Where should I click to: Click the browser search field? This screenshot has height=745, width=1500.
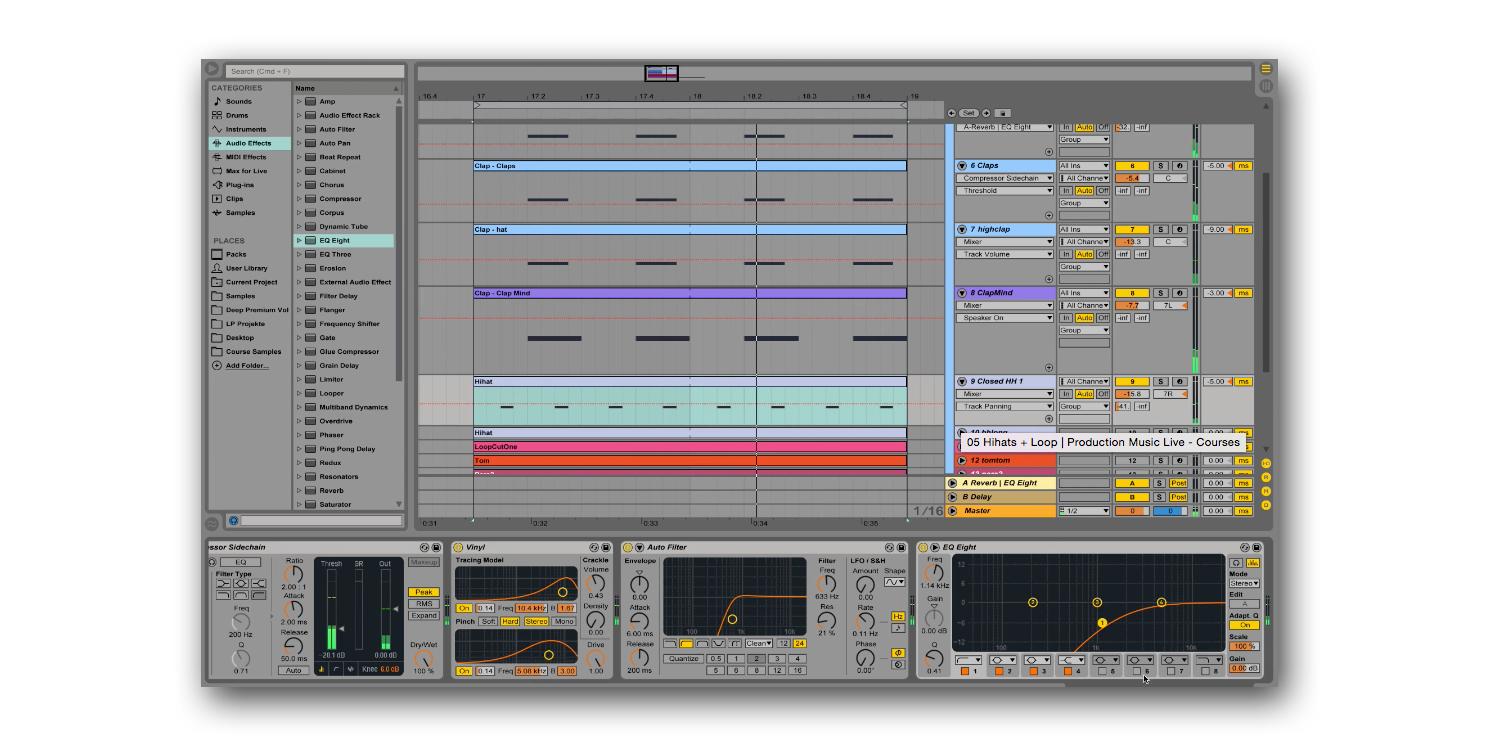point(314,71)
